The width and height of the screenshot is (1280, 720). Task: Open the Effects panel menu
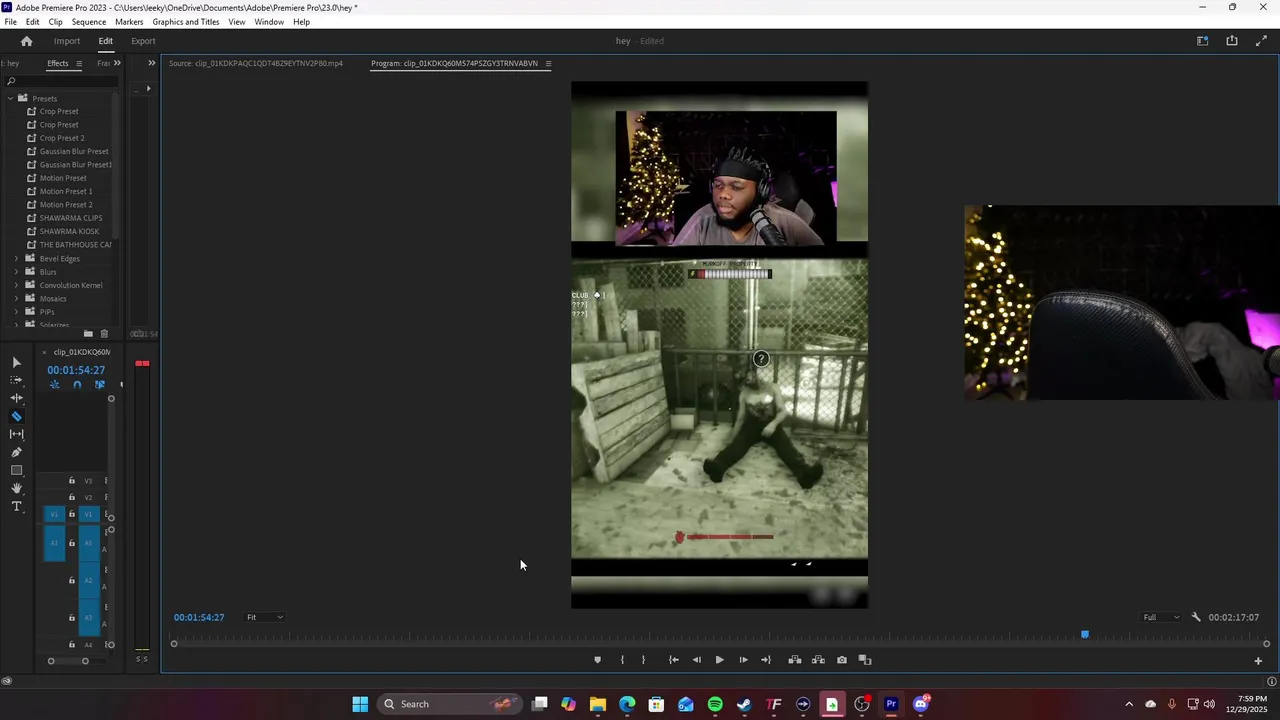point(79,63)
